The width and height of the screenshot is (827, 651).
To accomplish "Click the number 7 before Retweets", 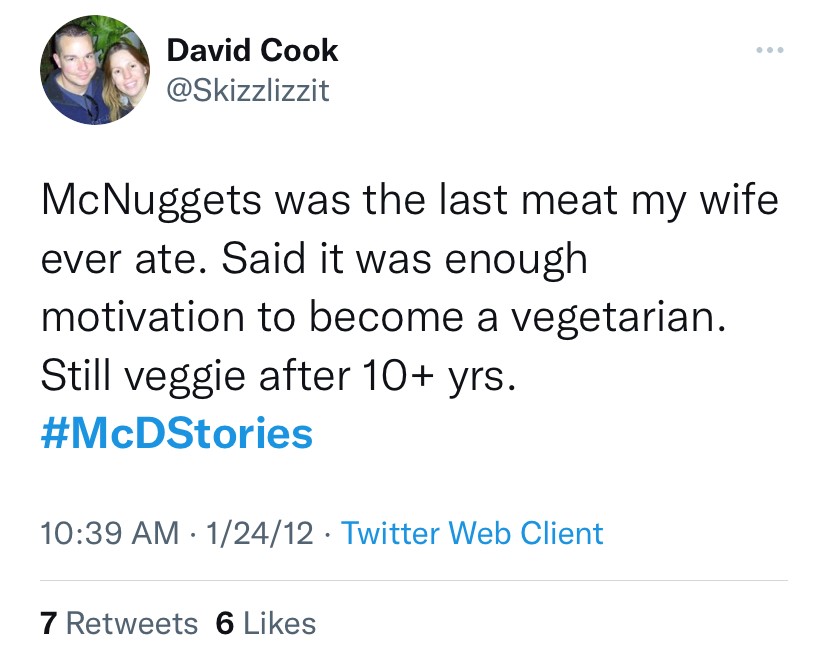I will point(48,623).
